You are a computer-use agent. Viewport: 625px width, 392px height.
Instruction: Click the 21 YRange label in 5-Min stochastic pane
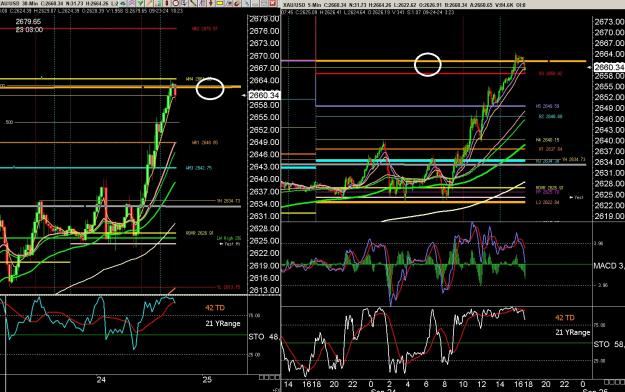pos(573,332)
